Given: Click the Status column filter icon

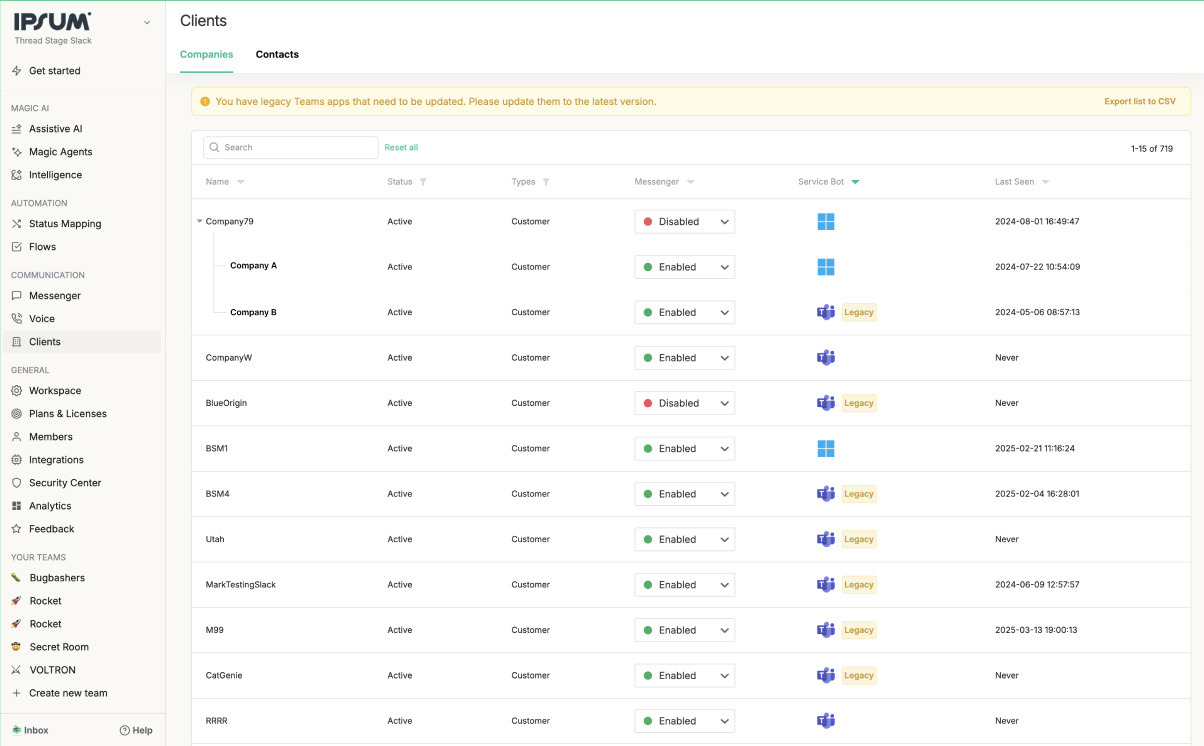Looking at the screenshot, I should (423, 182).
